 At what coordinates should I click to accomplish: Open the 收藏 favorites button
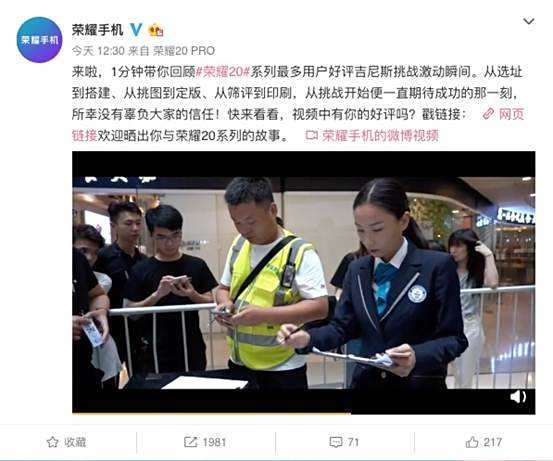coord(66,442)
